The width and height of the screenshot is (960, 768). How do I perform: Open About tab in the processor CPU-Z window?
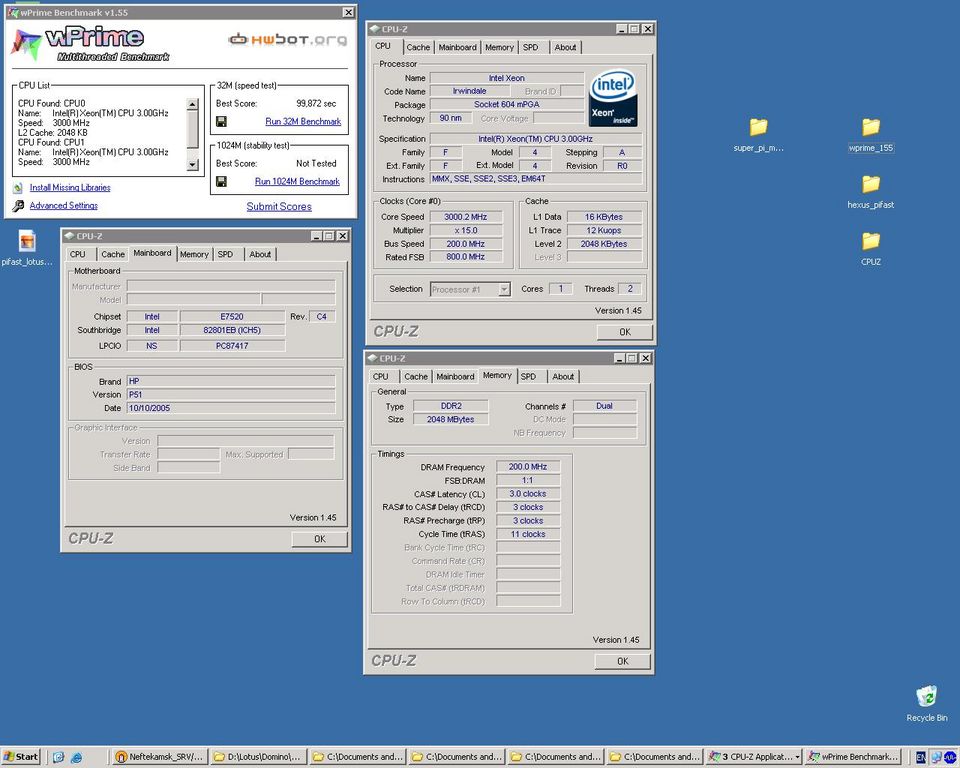[x=565, y=47]
